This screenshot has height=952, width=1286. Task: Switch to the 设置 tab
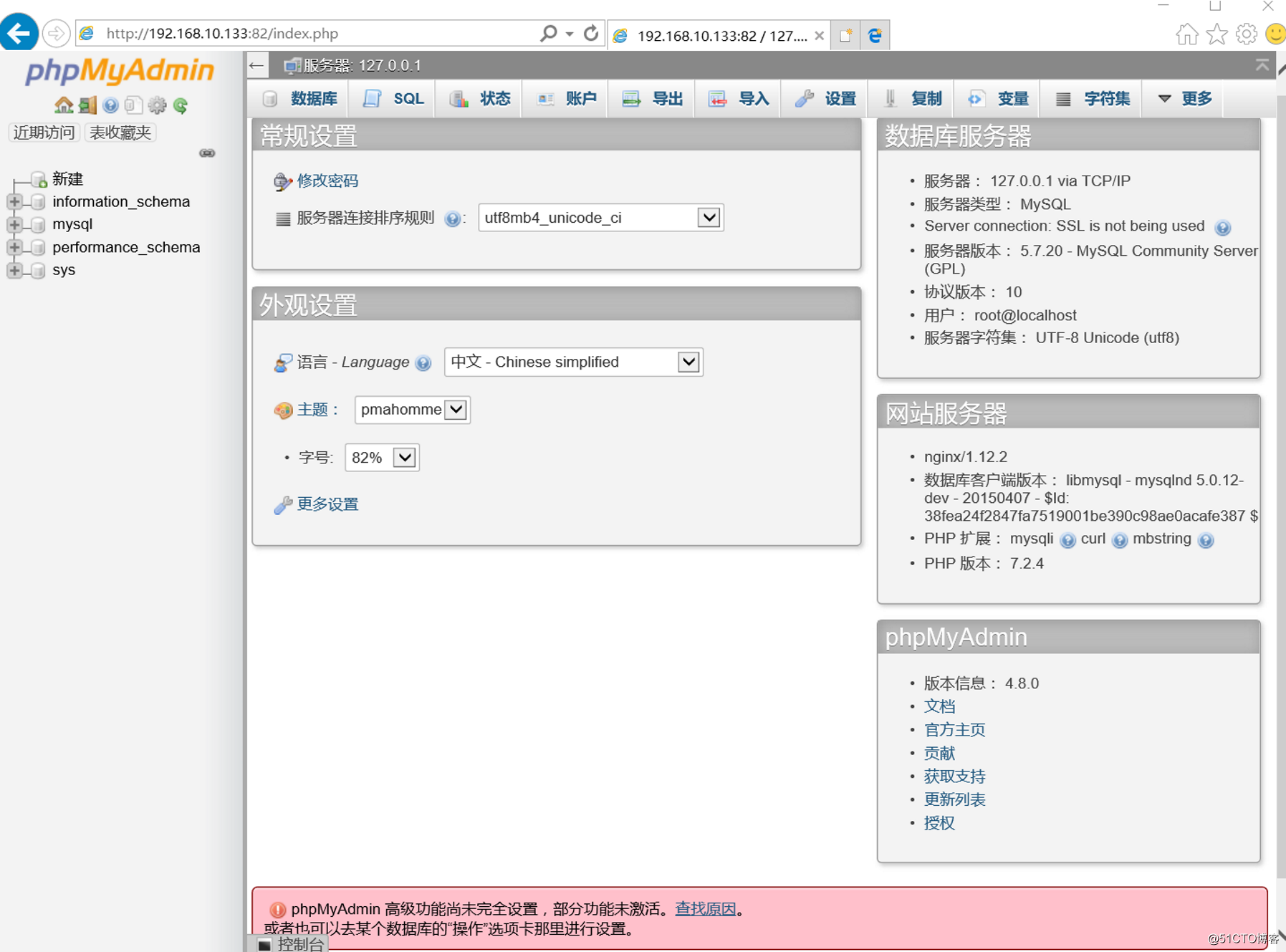tap(825, 99)
